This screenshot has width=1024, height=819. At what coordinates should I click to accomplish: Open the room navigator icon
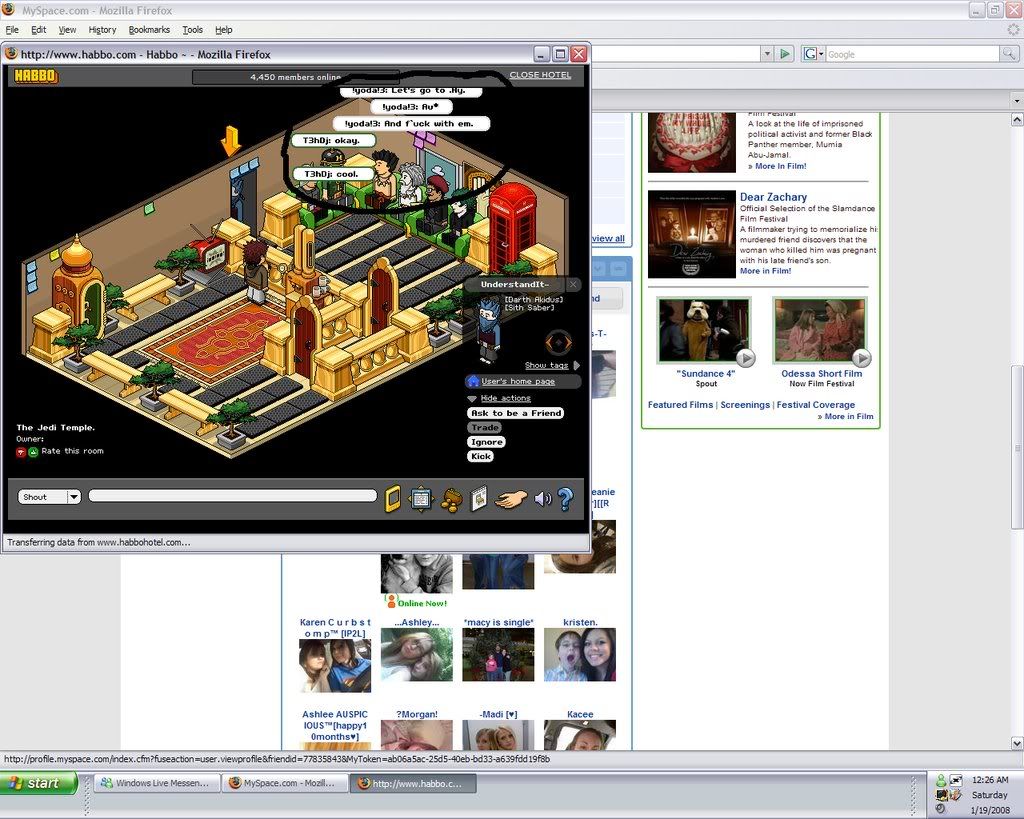point(421,498)
